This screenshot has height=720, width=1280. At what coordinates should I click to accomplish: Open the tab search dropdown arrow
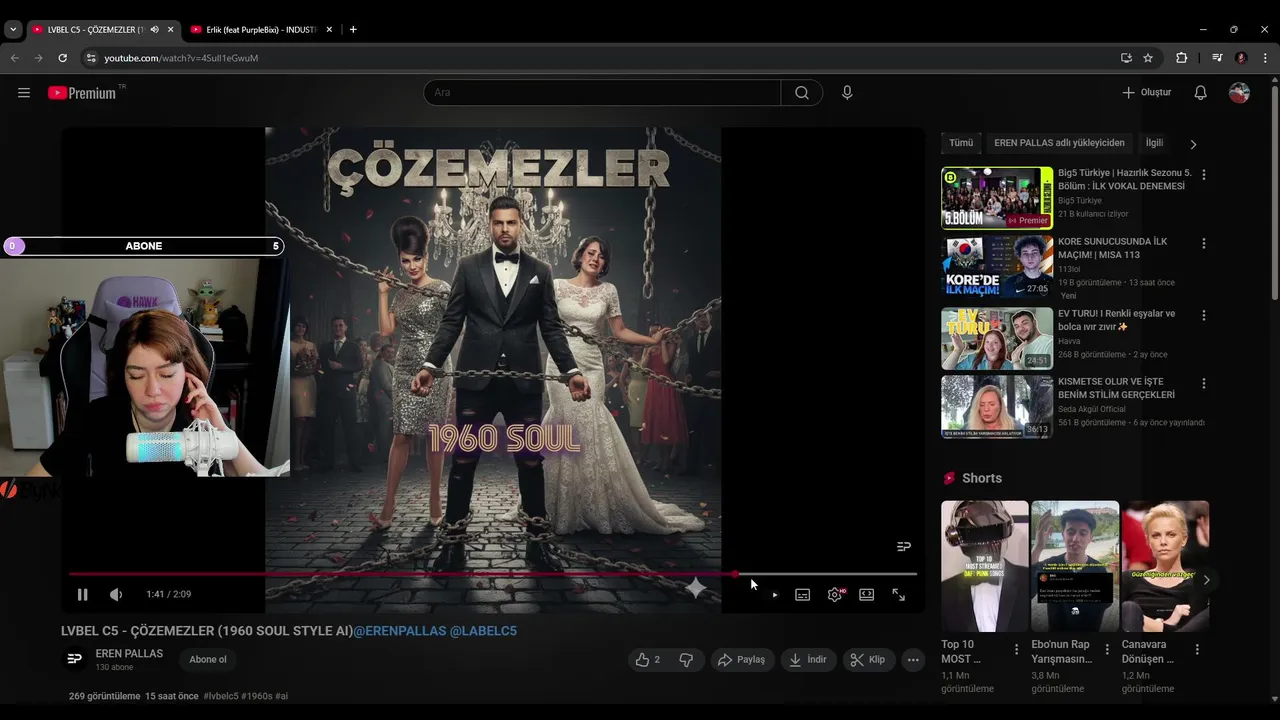click(13, 30)
